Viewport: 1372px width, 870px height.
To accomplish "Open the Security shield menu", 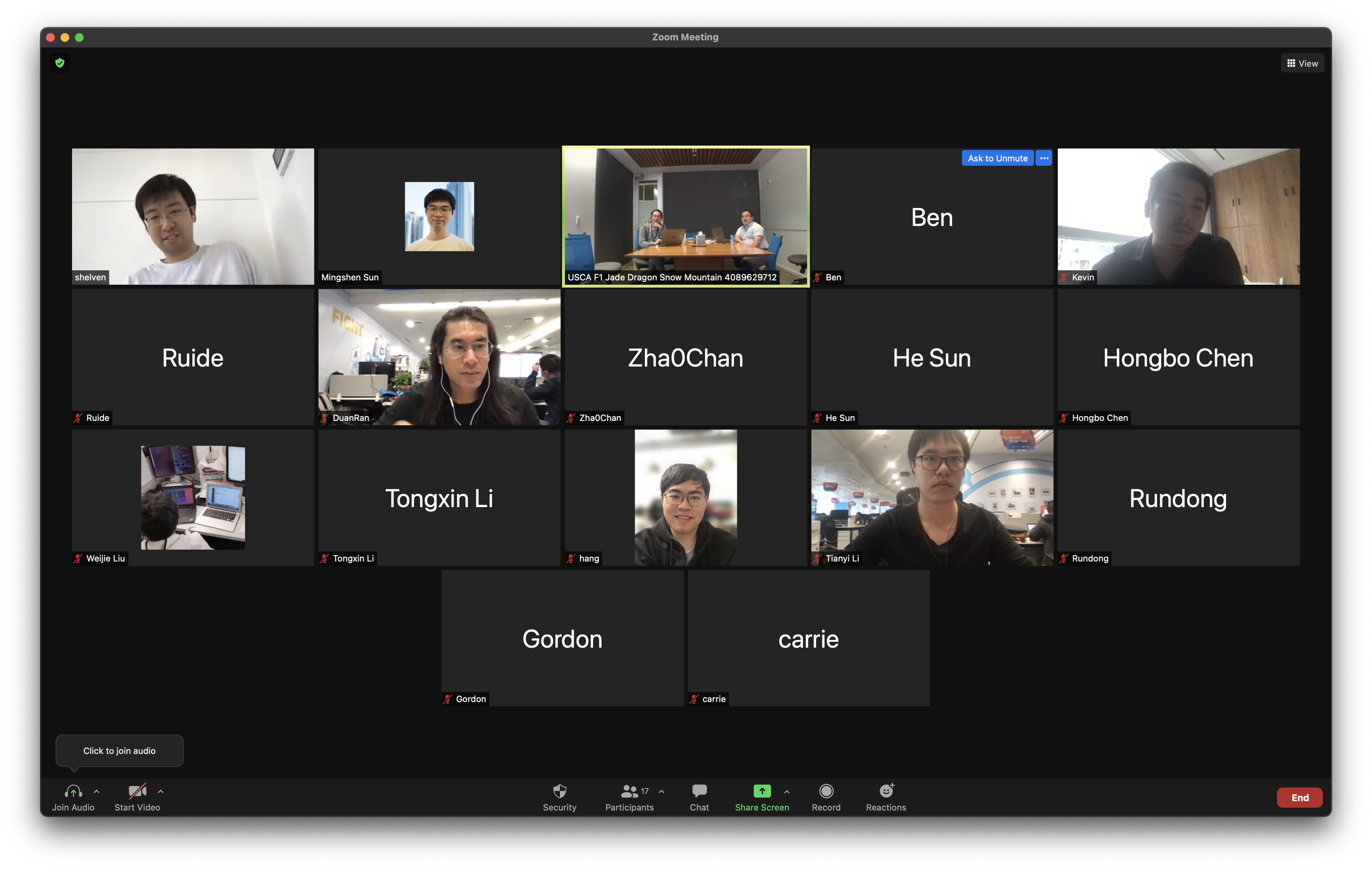I will [x=560, y=791].
